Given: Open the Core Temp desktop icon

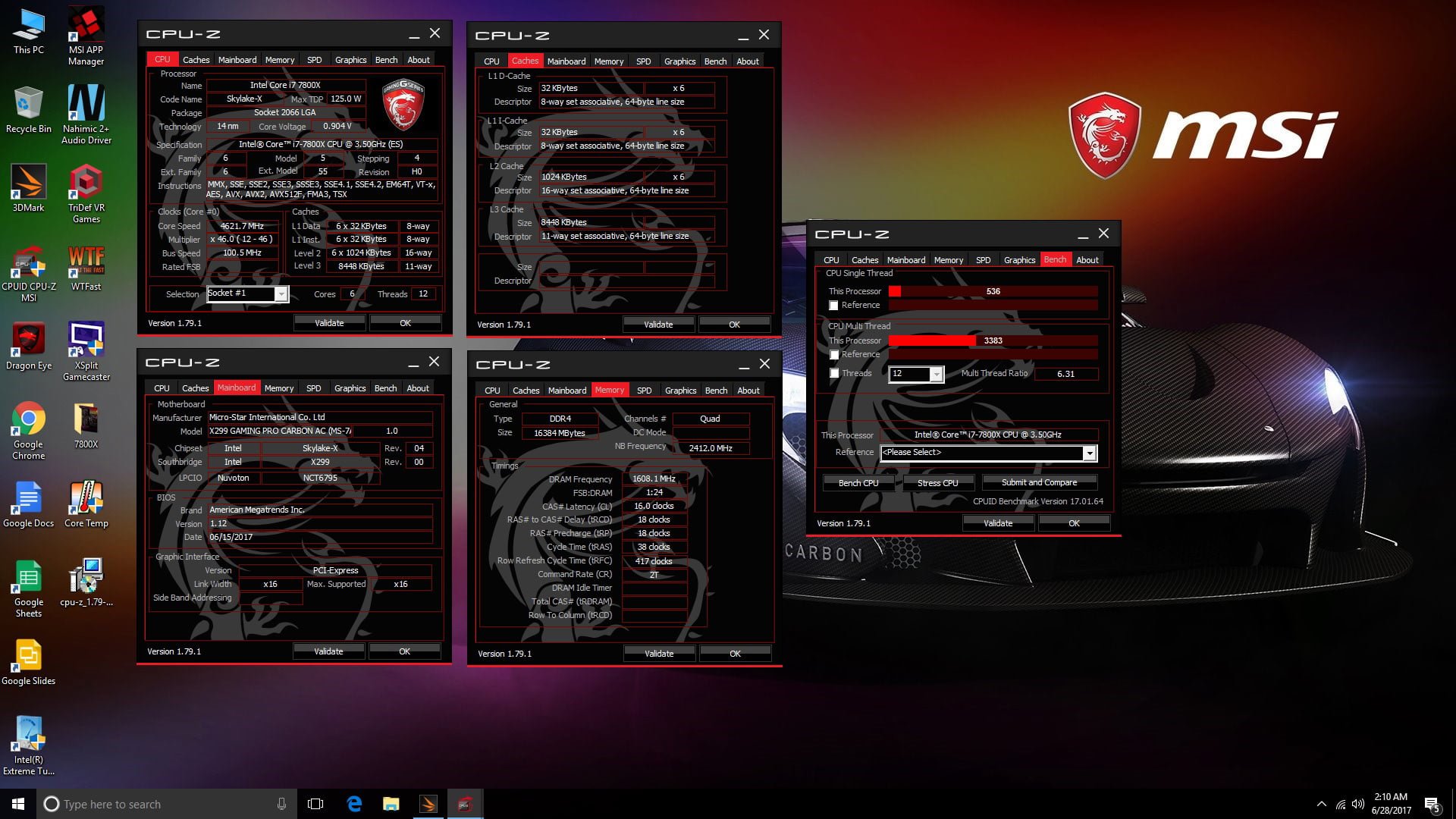Looking at the screenshot, I should click(x=86, y=504).
